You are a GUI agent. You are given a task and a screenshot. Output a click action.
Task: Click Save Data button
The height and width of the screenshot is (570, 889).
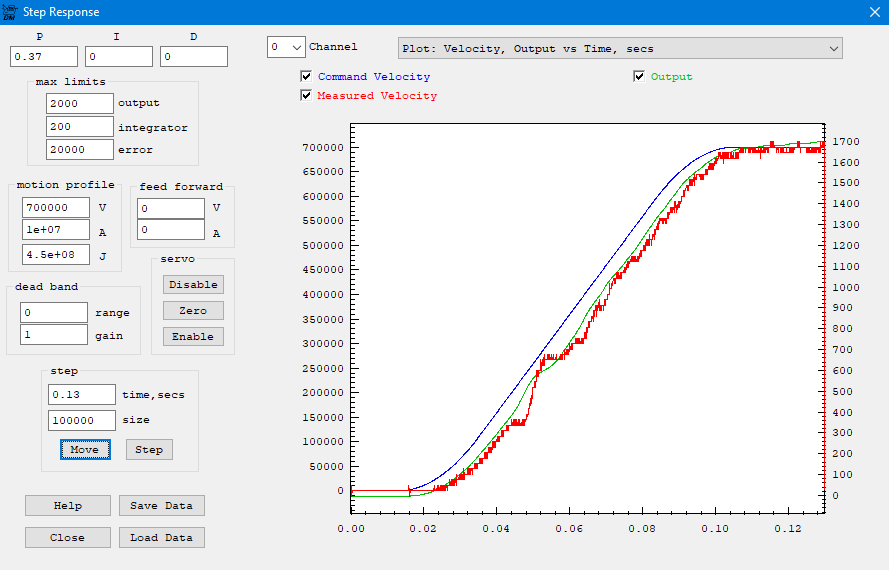[162, 505]
